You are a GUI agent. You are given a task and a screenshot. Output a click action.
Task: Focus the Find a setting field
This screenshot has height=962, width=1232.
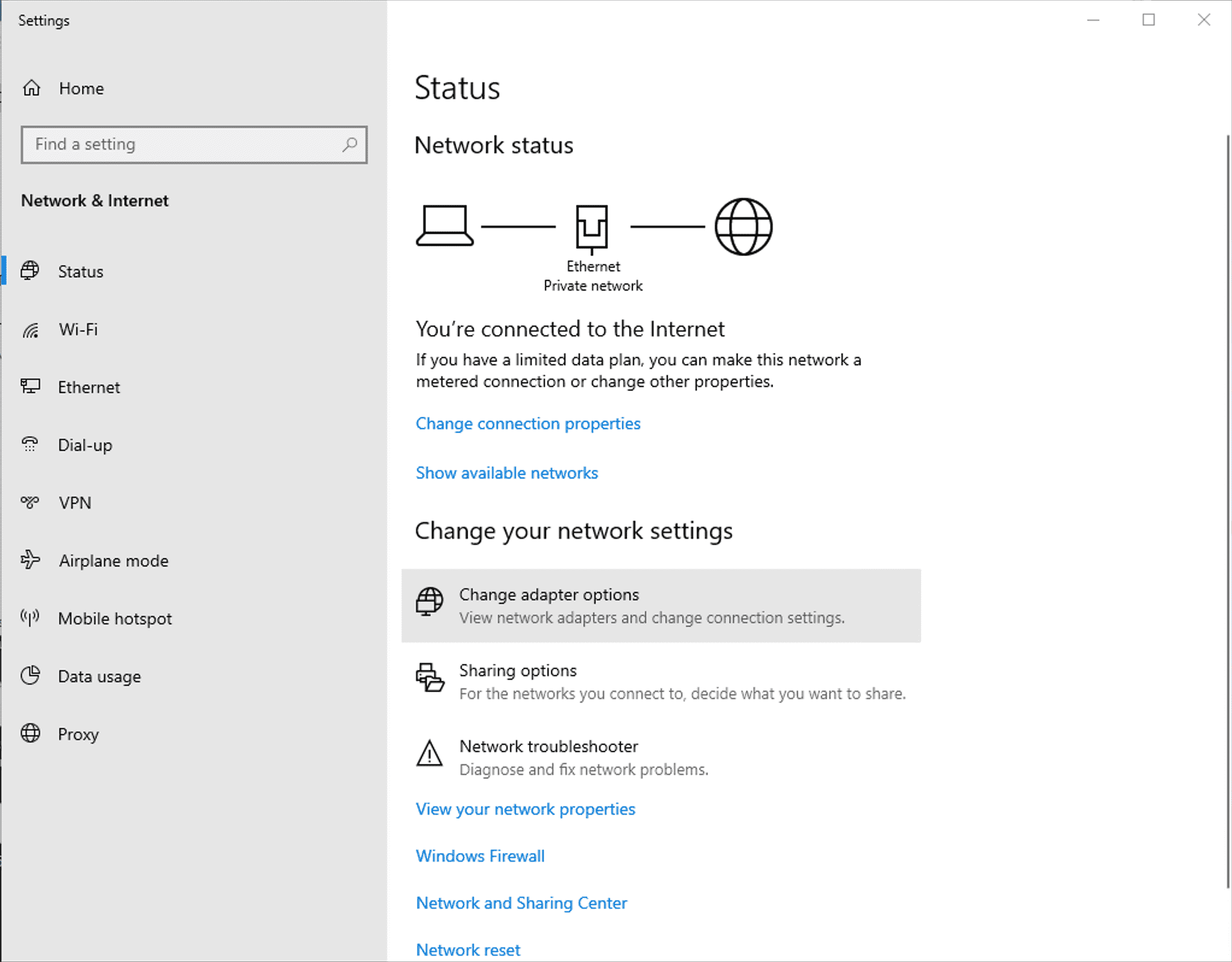pos(194,145)
